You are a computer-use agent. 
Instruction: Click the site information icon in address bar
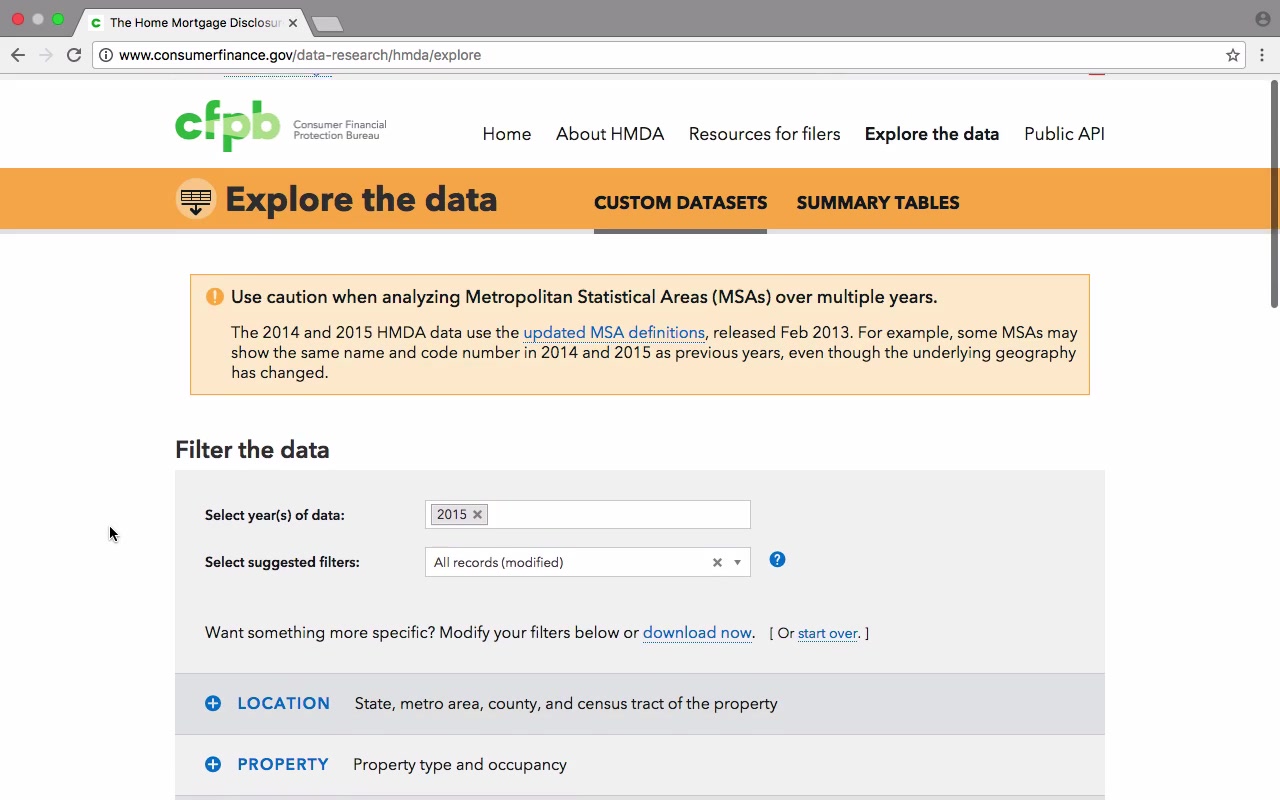[106, 55]
